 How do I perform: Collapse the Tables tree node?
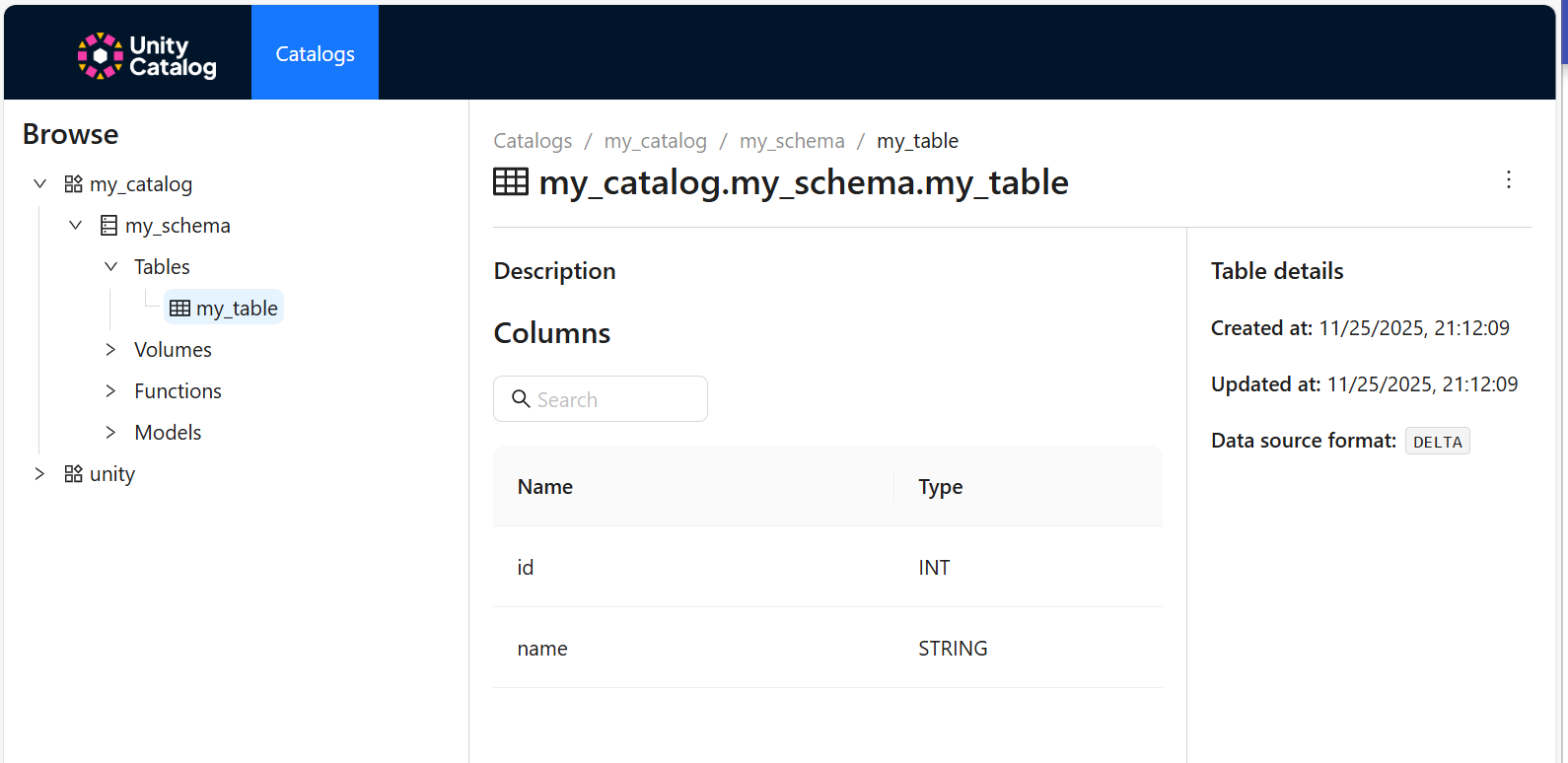[x=110, y=267]
